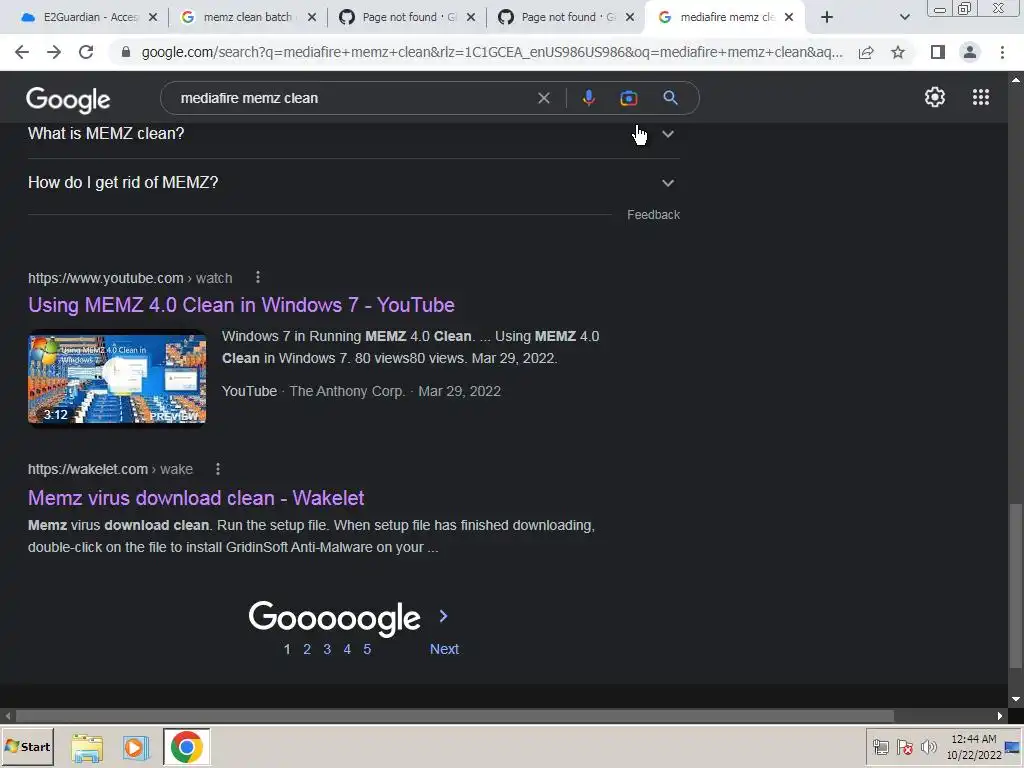The width and height of the screenshot is (1024, 768).
Task: Expand 'How do I get rid of MEMZ?'
Action: click(x=353, y=183)
